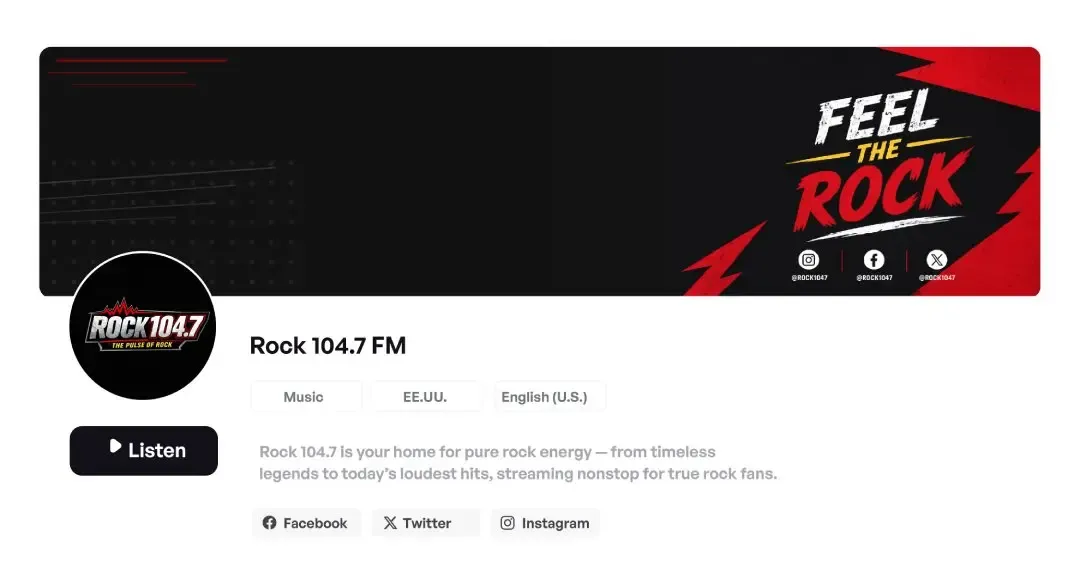Click the Listen button
This screenshot has height=585, width=1080.
click(143, 451)
